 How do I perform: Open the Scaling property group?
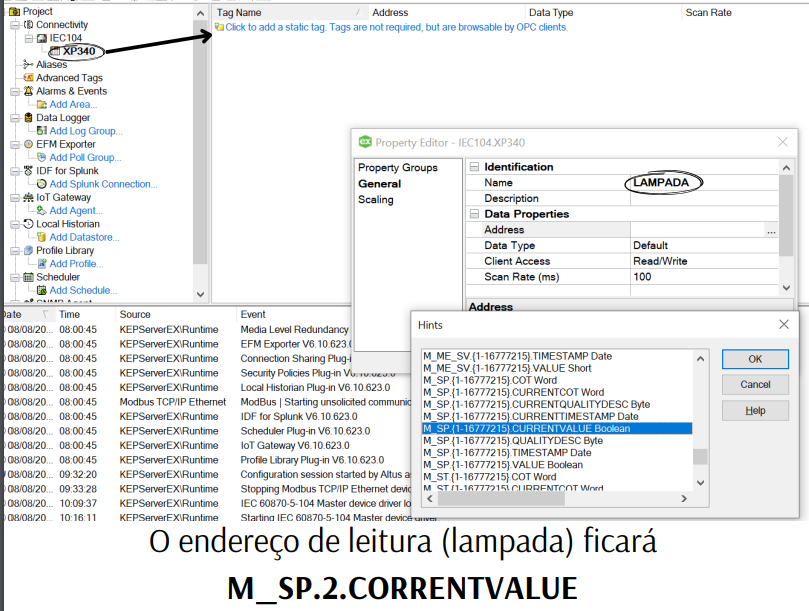376,199
